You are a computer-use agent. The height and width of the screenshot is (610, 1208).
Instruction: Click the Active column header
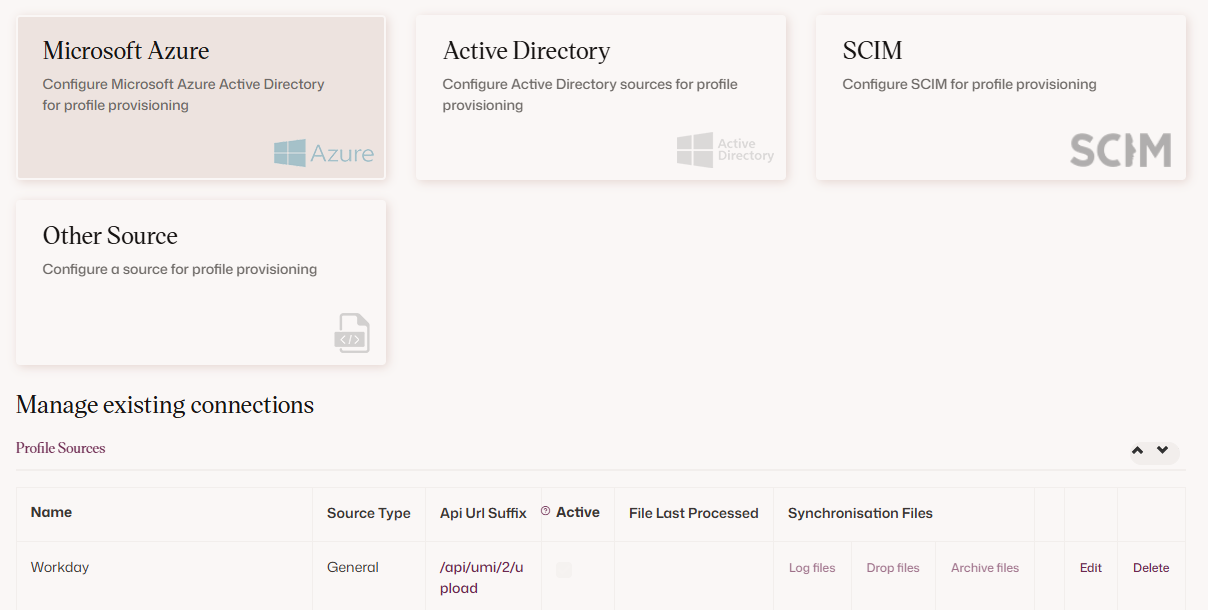pyautogui.click(x=578, y=512)
